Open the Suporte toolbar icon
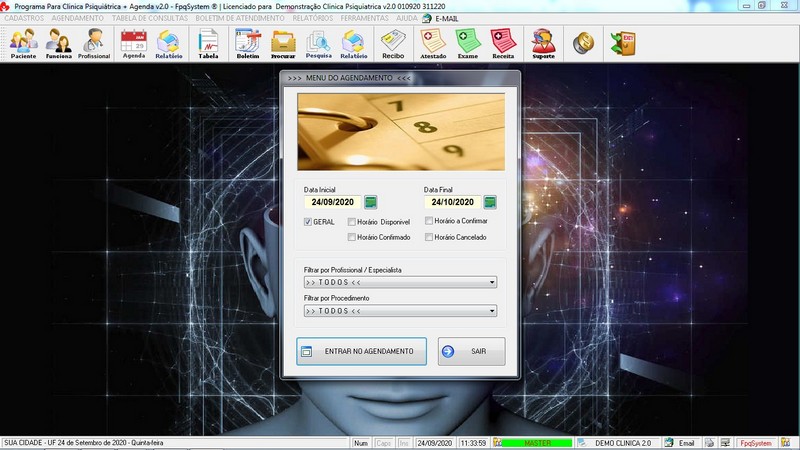 point(543,43)
